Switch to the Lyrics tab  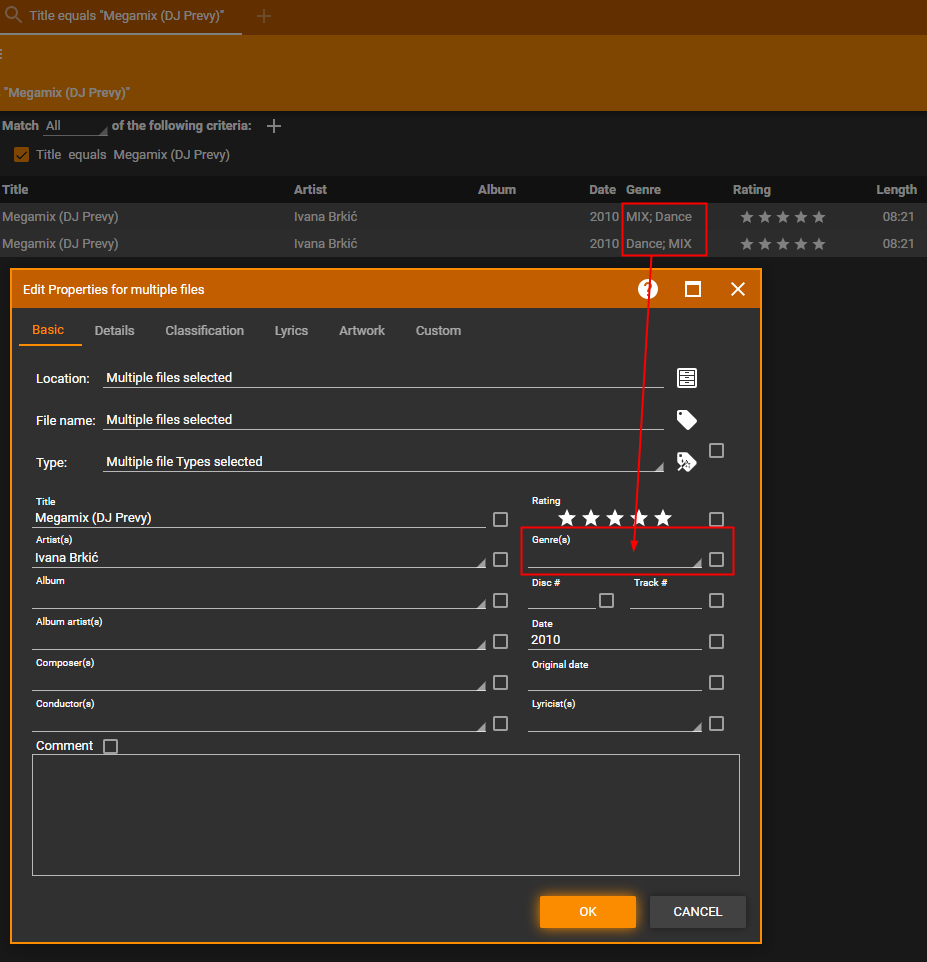(291, 331)
